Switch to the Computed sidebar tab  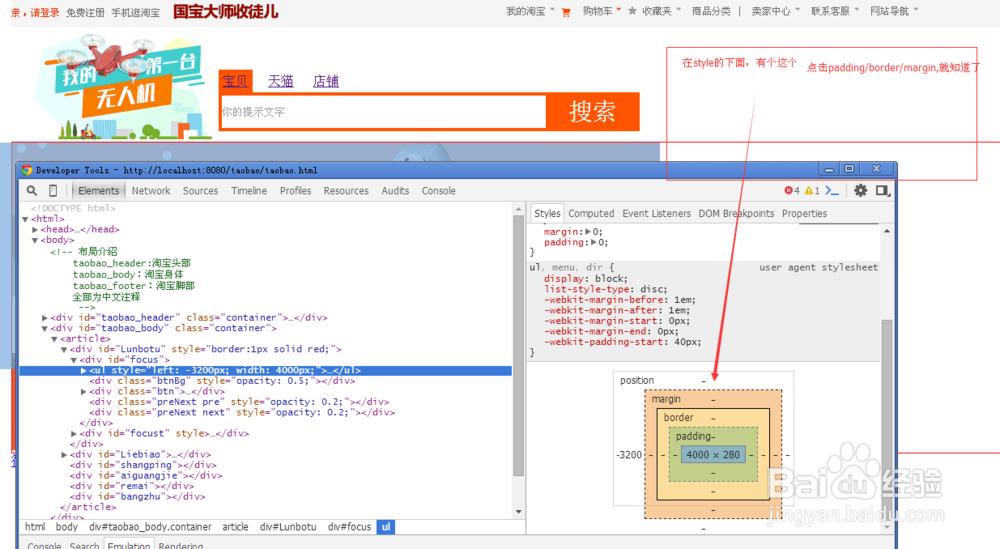click(x=591, y=214)
